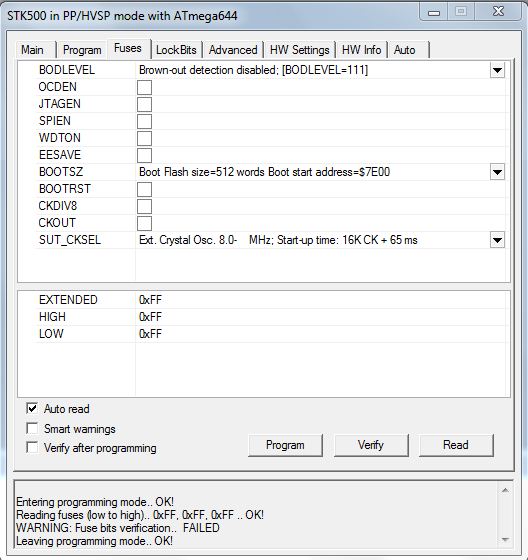
Task: Open the Program tab
Action: point(82,50)
